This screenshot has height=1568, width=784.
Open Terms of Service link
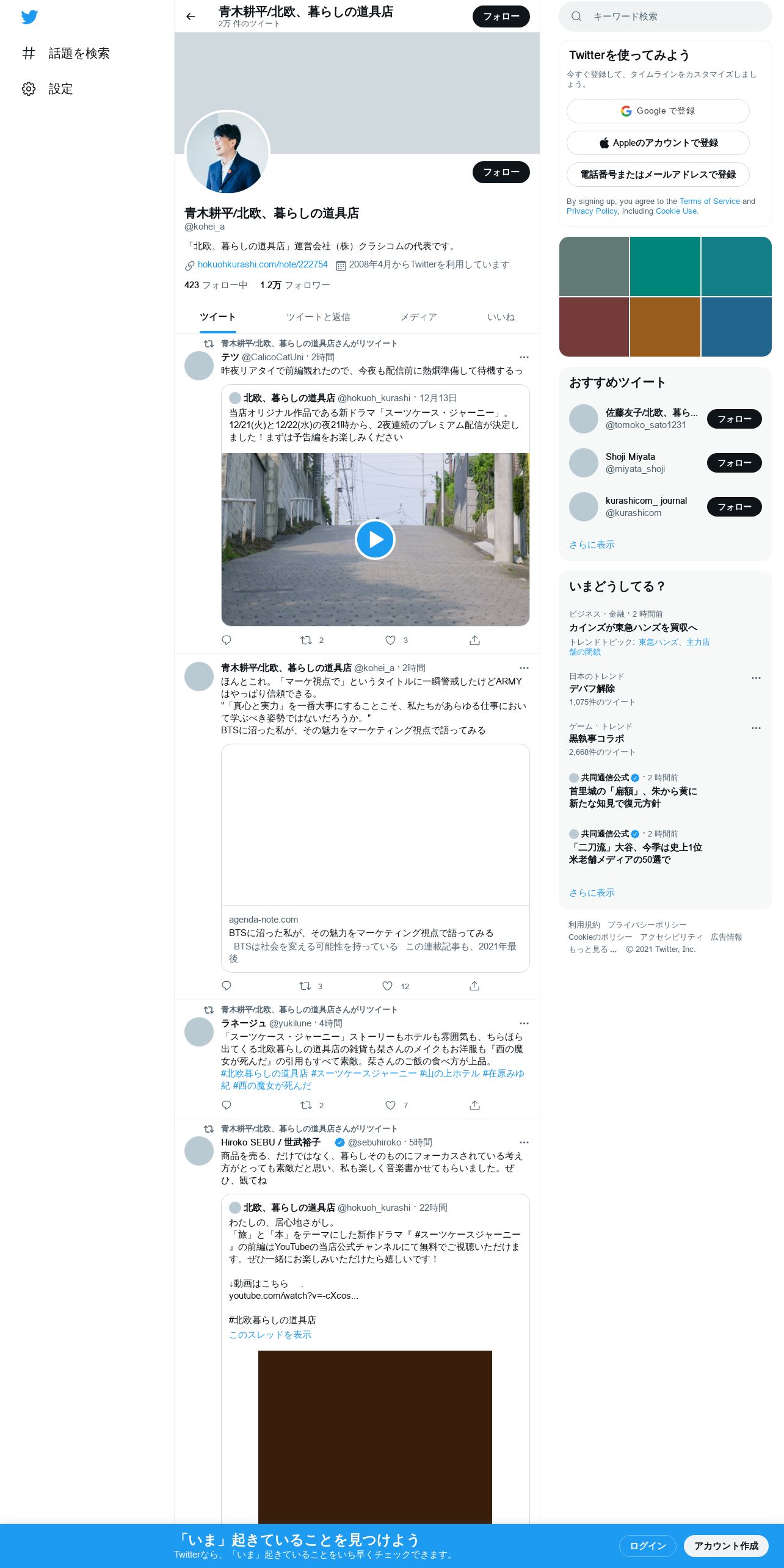(710, 201)
